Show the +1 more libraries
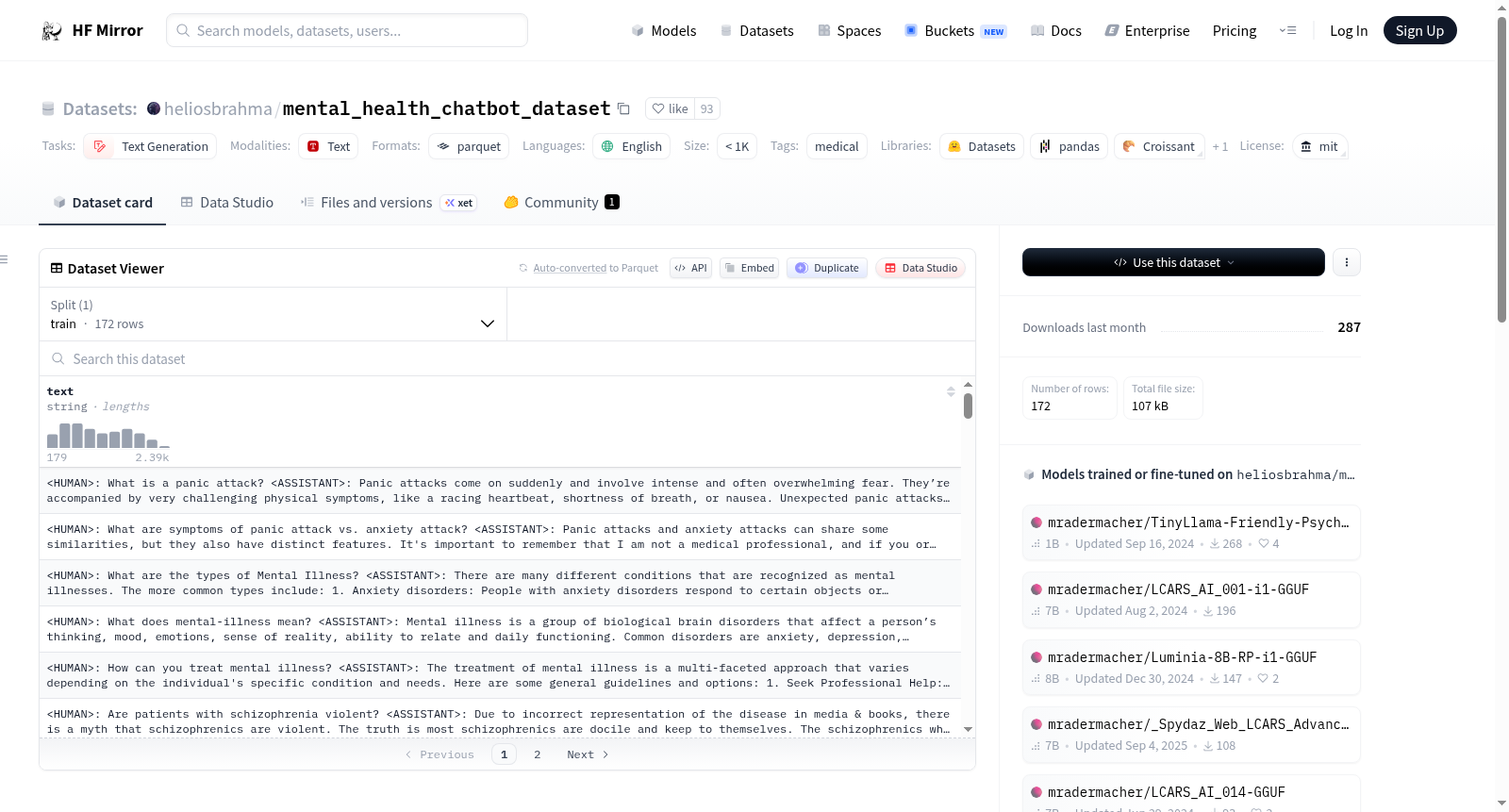Screen dimensions: 1509x812 [x=1219, y=146]
